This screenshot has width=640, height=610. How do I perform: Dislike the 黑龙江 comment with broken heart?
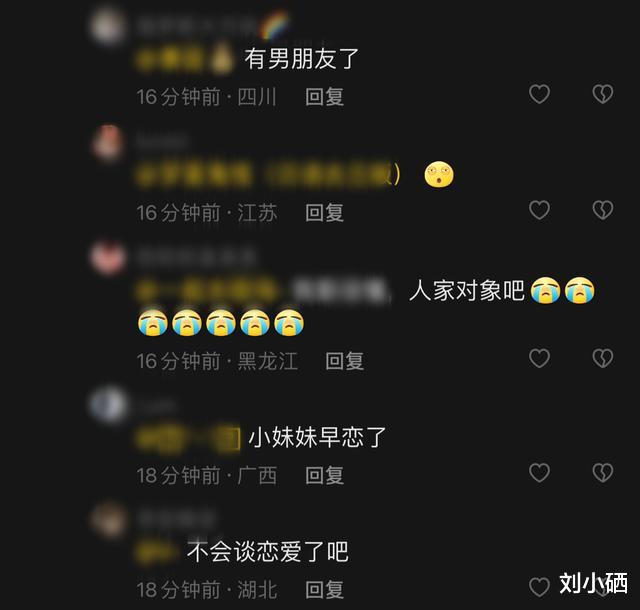click(x=602, y=358)
